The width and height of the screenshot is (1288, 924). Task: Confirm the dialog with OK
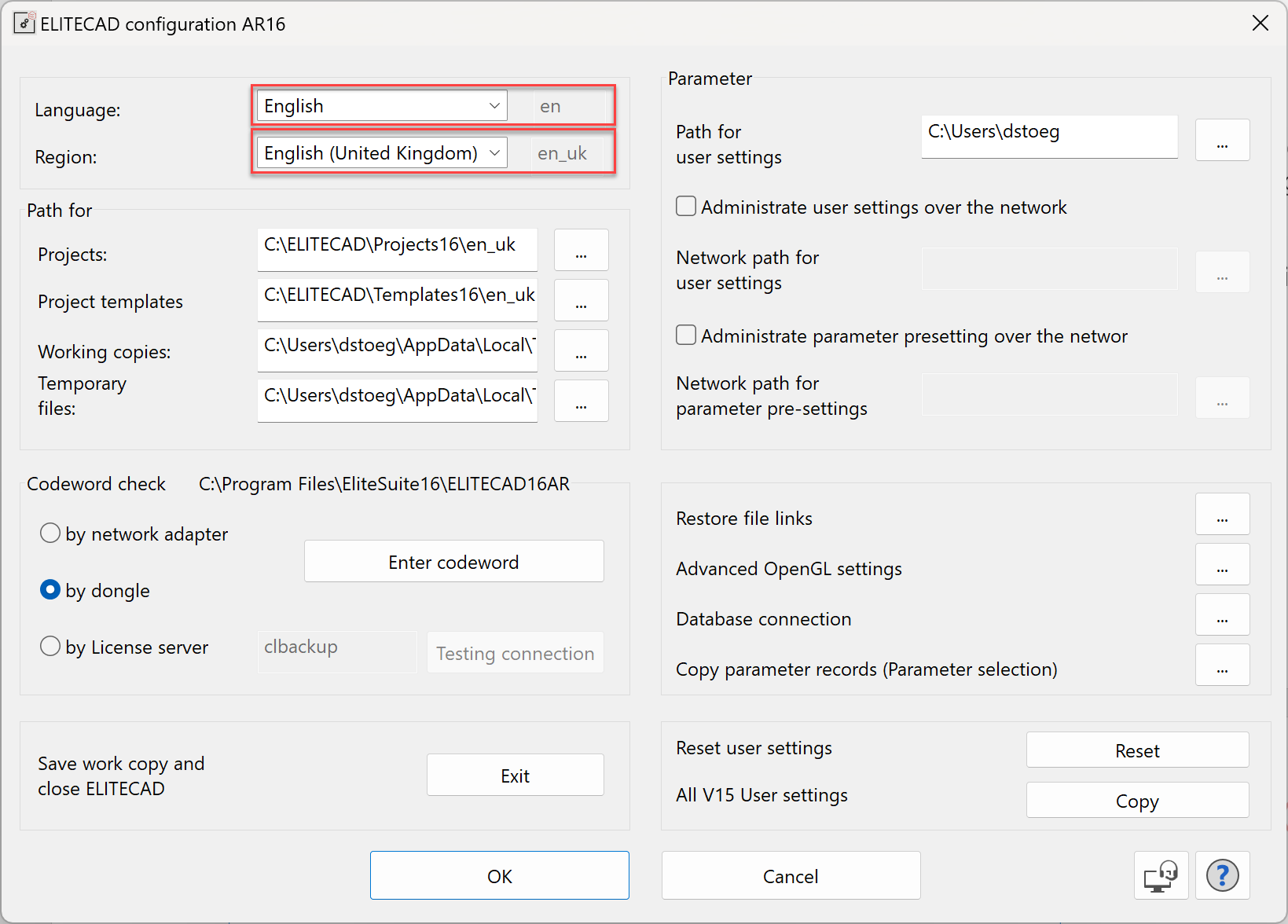coord(500,875)
